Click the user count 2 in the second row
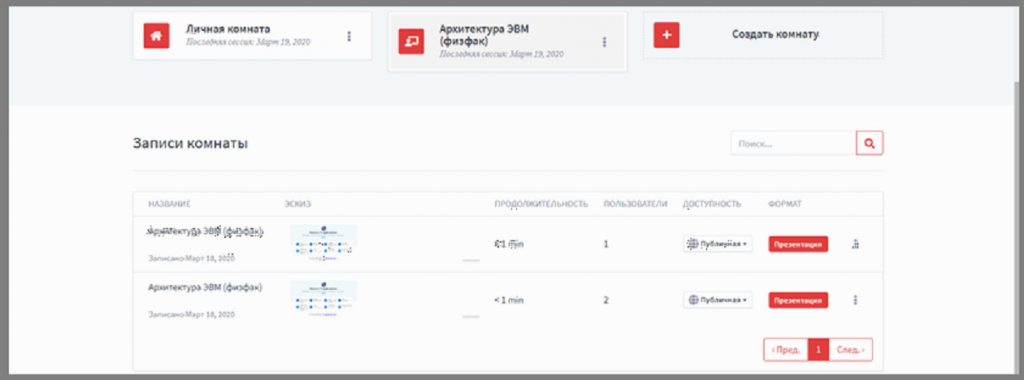 pos(606,300)
